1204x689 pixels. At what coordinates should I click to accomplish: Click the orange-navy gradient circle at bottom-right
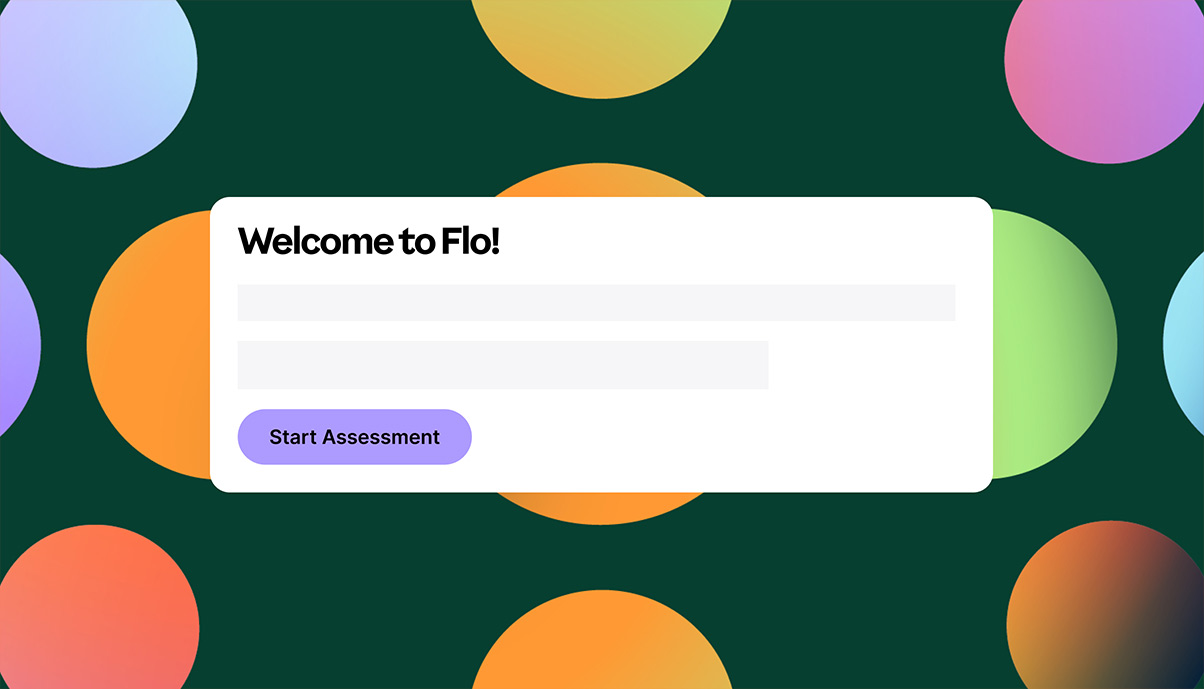[1106, 607]
